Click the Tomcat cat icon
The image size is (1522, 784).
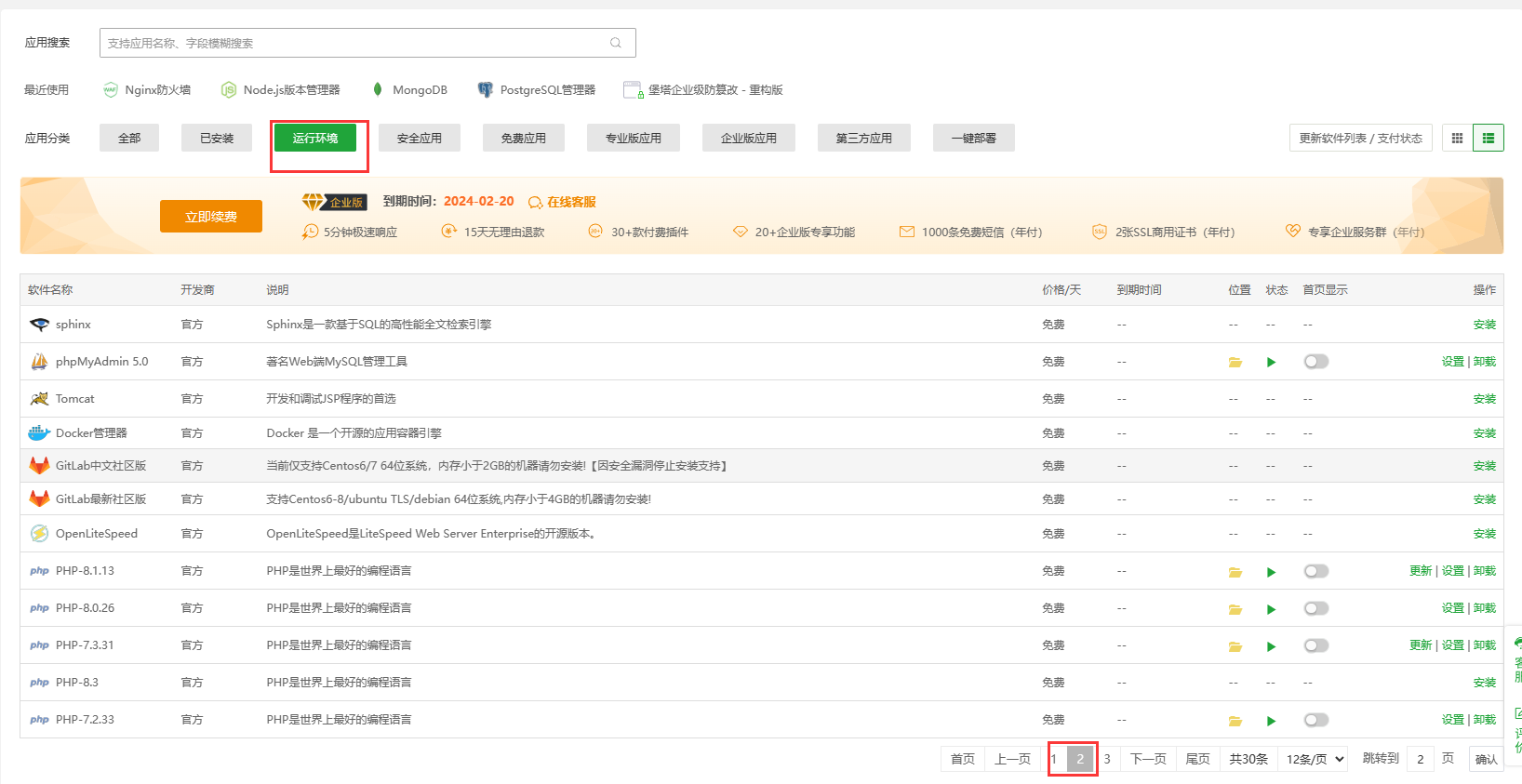pyautogui.click(x=39, y=399)
